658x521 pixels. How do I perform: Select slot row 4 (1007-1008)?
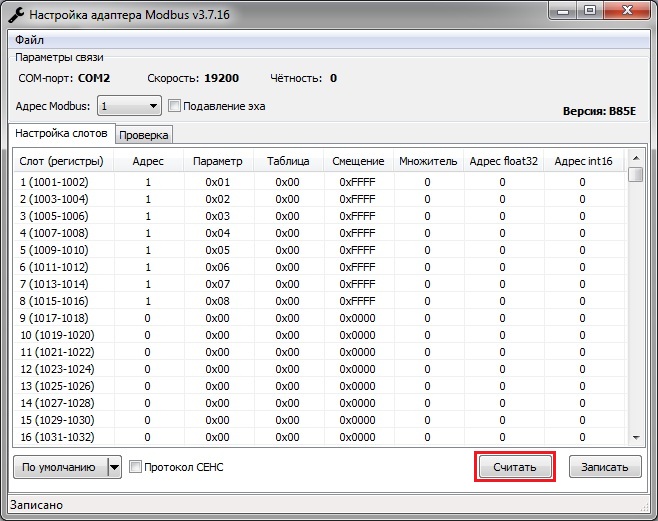(320, 233)
